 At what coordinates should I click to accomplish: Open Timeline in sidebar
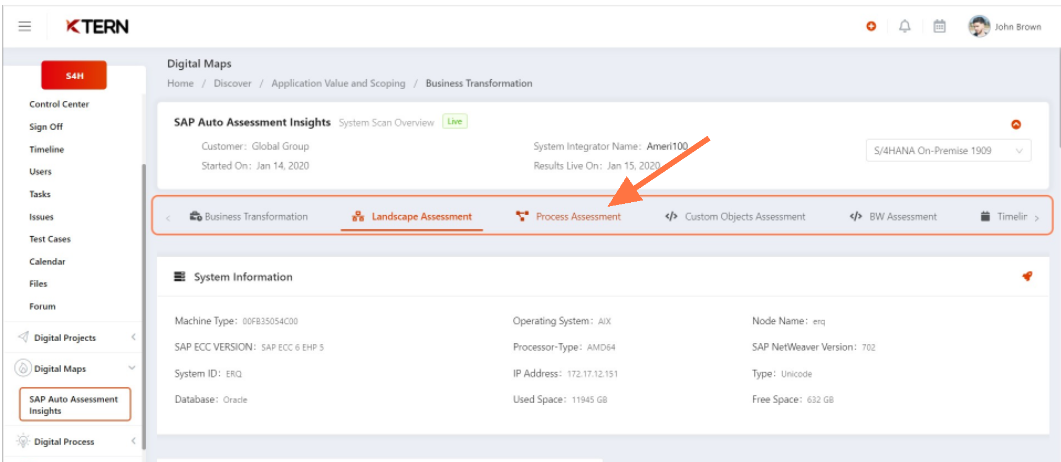47,149
